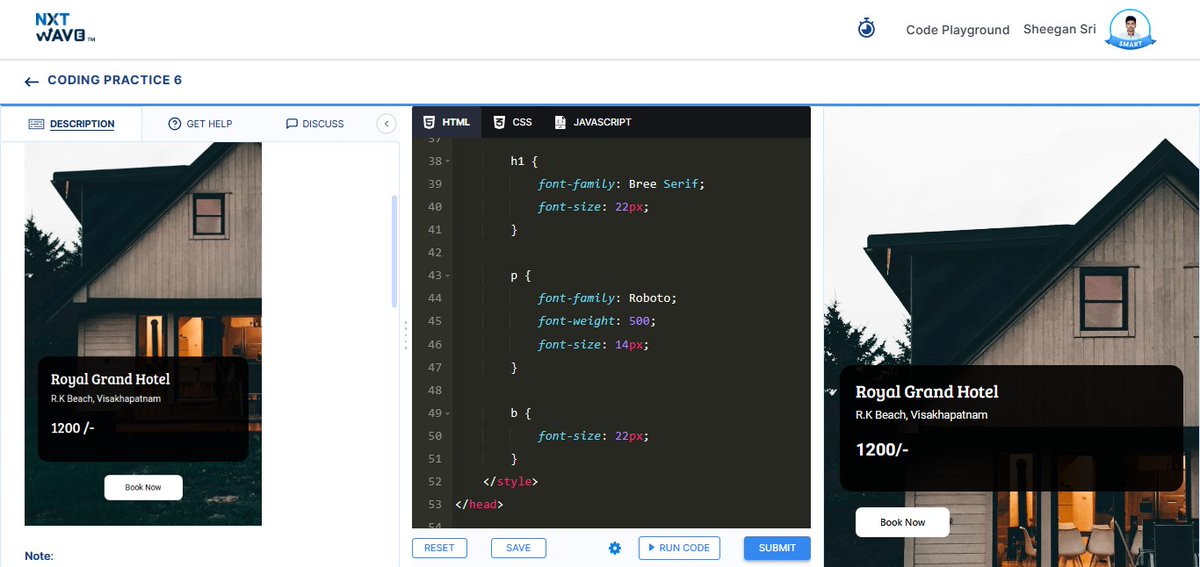This screenshot has width=1200, height=567.
Task: Click the Discuss chat bubble icon
Action: tap(291, 124)
